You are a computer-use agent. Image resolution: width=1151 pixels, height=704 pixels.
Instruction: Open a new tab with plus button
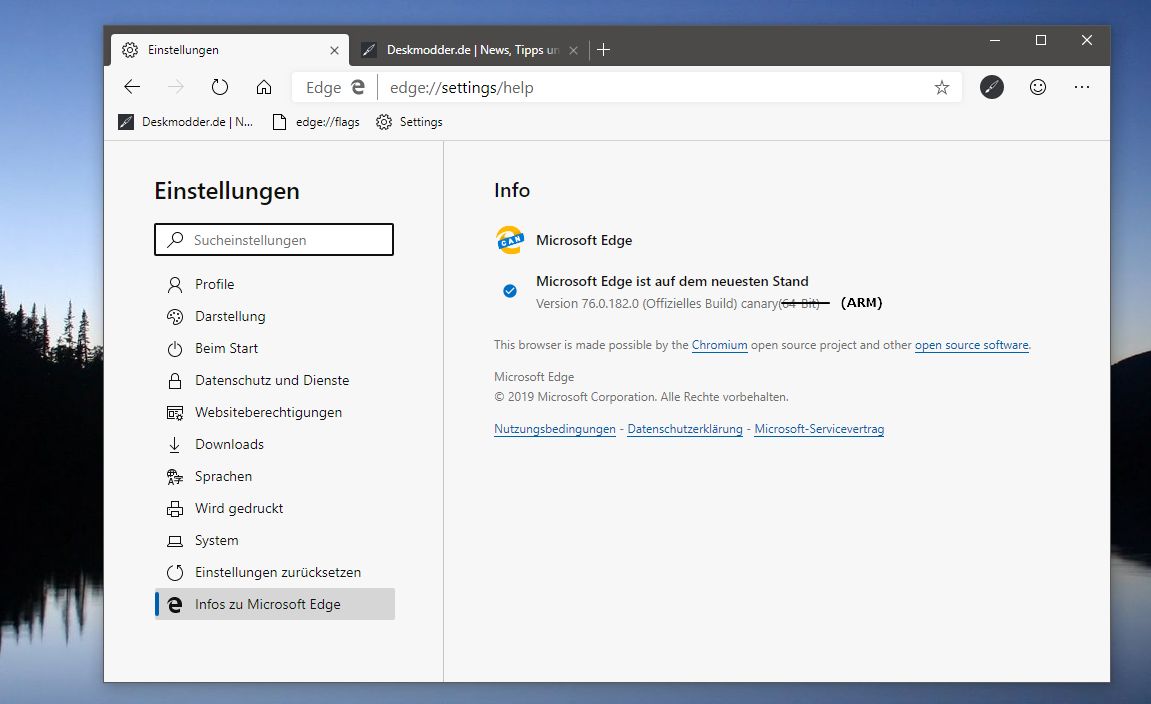[x=603, y=49]
